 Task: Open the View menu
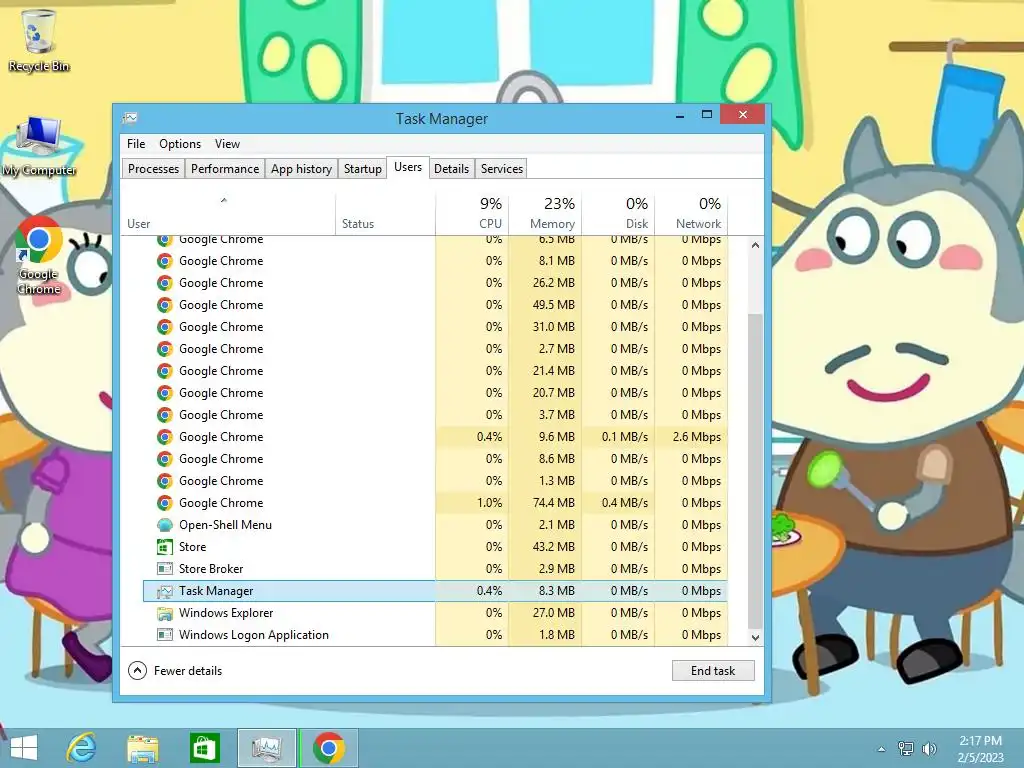pos(227,144)
